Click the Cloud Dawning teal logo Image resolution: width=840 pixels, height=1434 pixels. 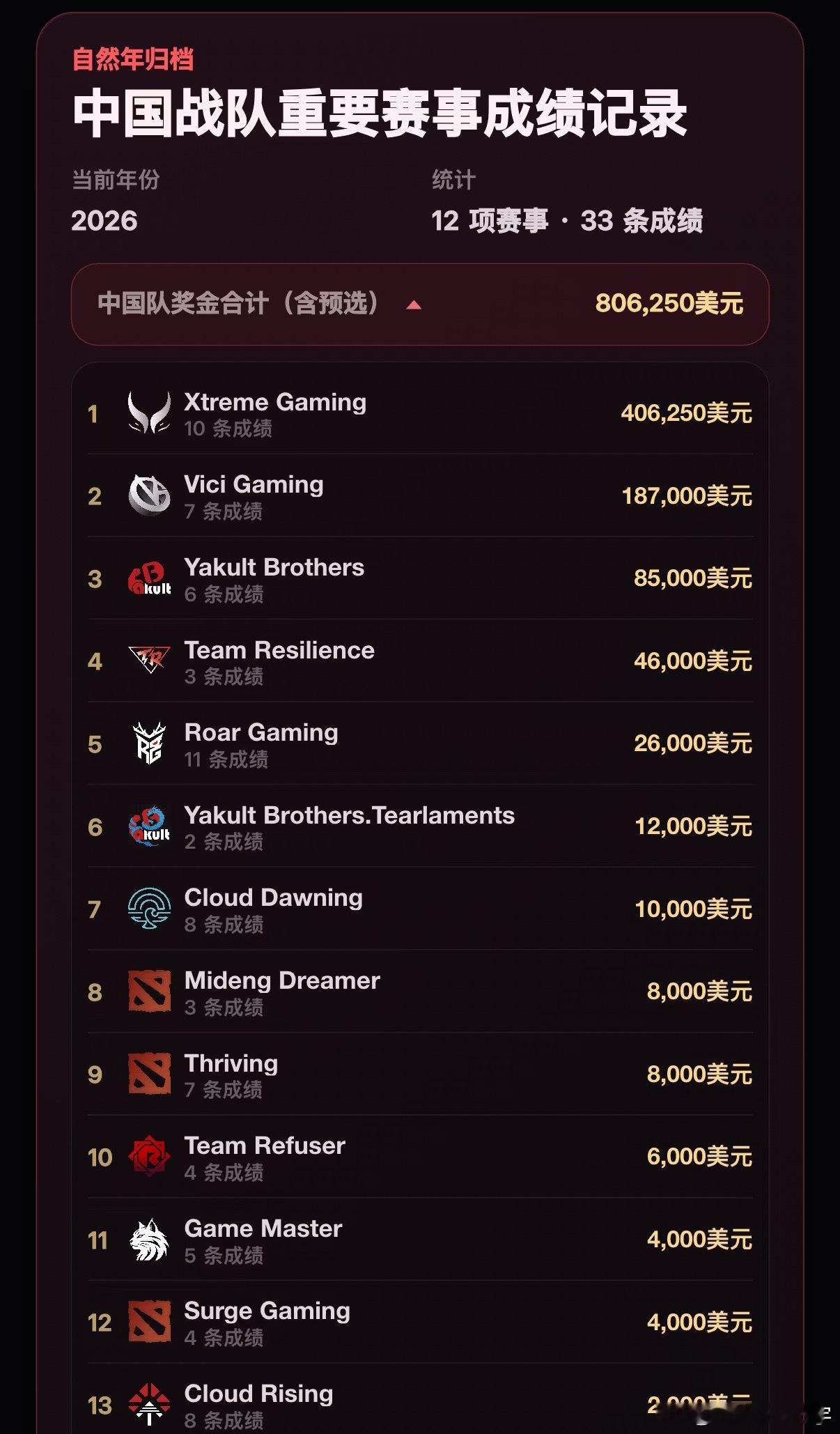[149, 909]
